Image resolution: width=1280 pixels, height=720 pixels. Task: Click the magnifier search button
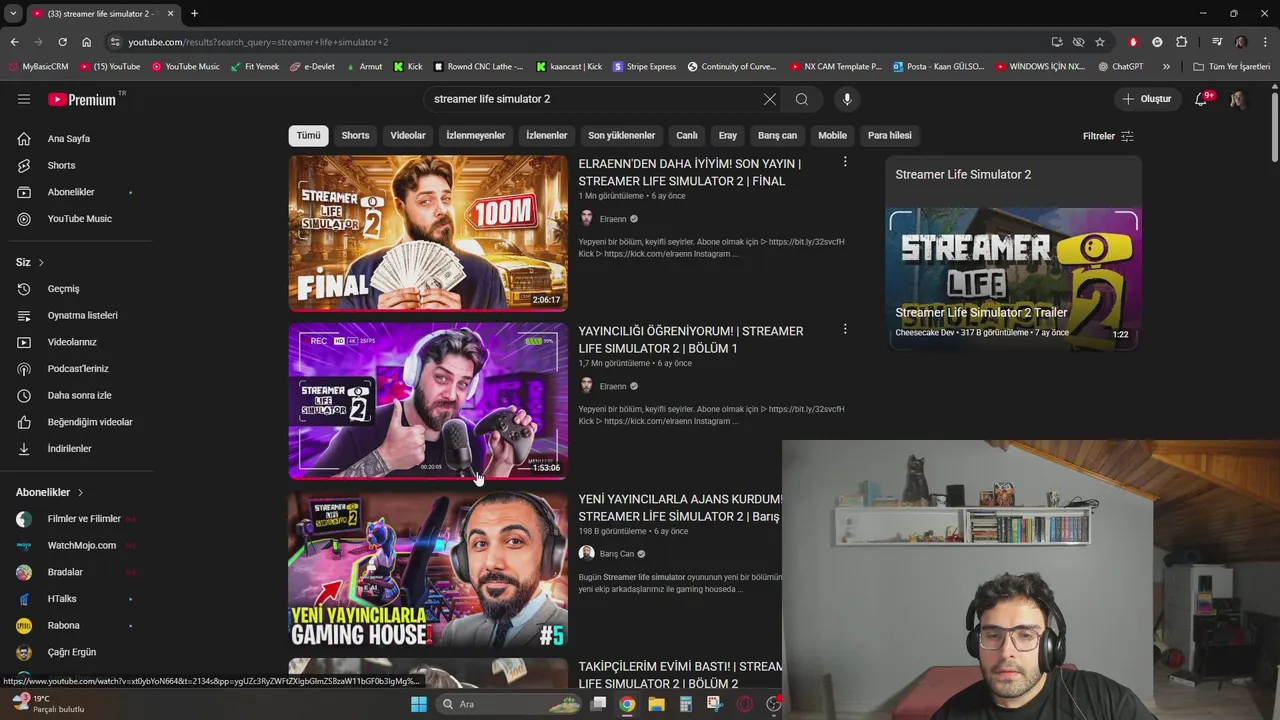801,99
